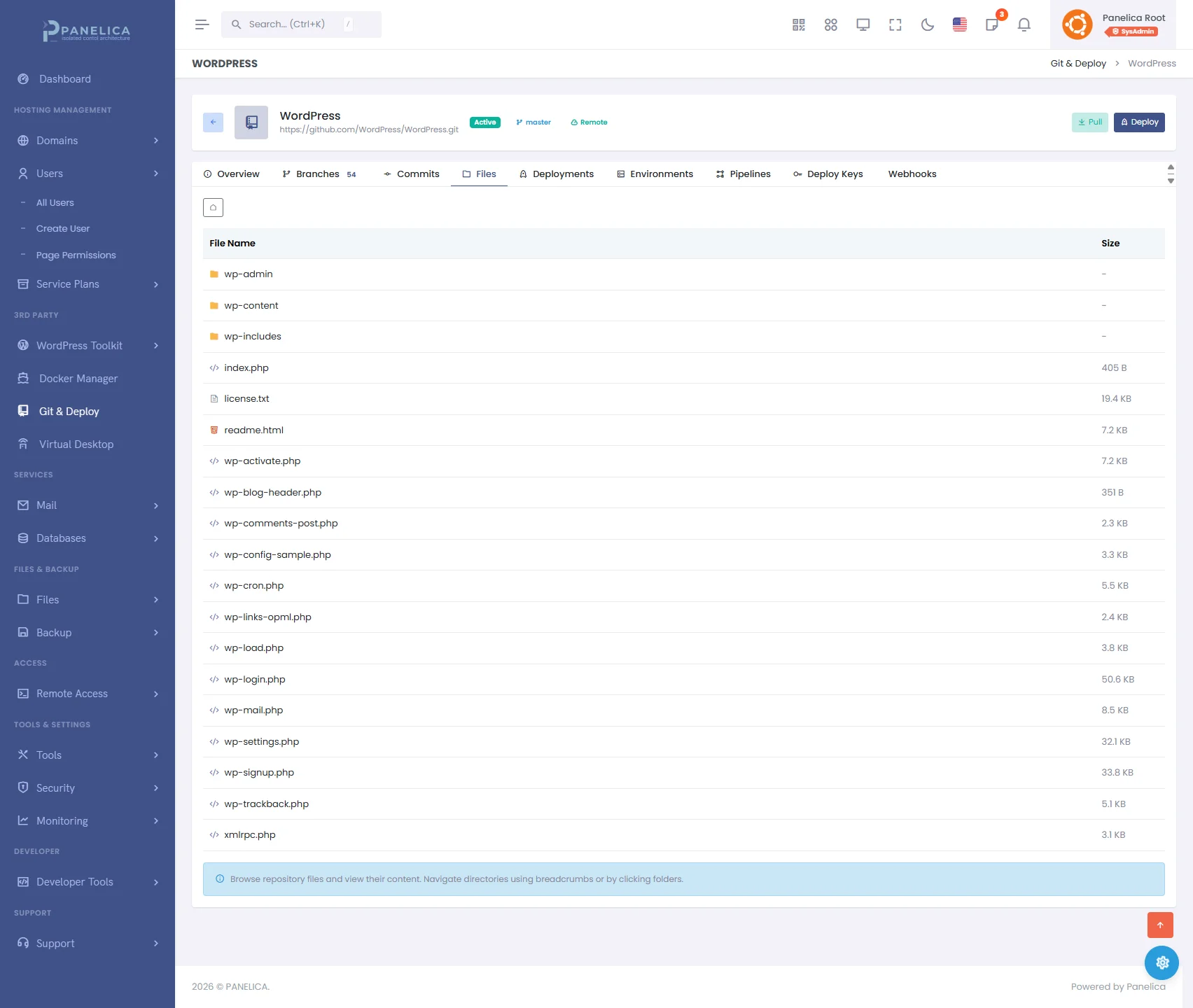Collapse the Users sidebar menu
This screenshot has height=1008, width=1193.
point(88,174)
